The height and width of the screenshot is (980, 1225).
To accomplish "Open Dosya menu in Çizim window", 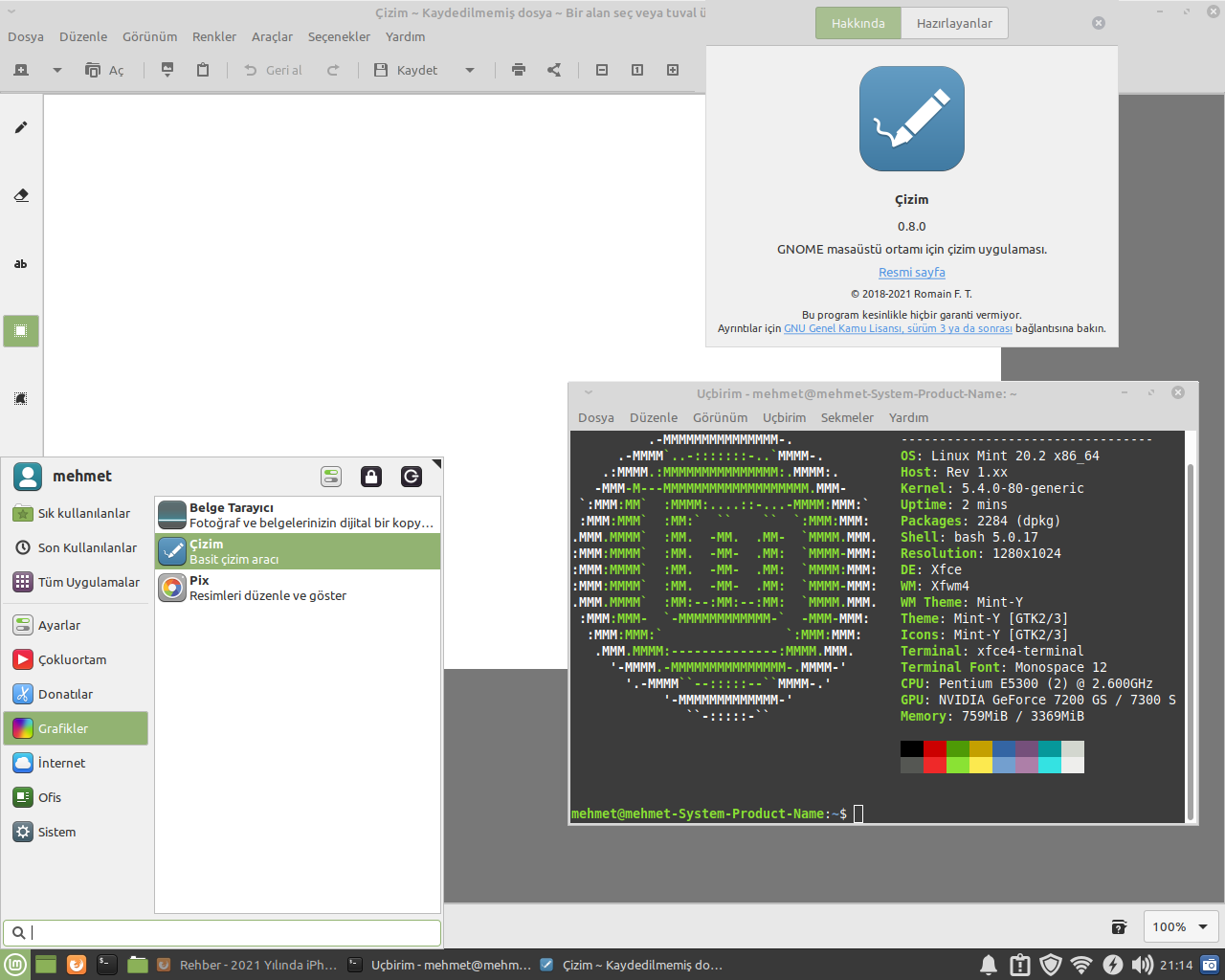I will pos(26,36).
